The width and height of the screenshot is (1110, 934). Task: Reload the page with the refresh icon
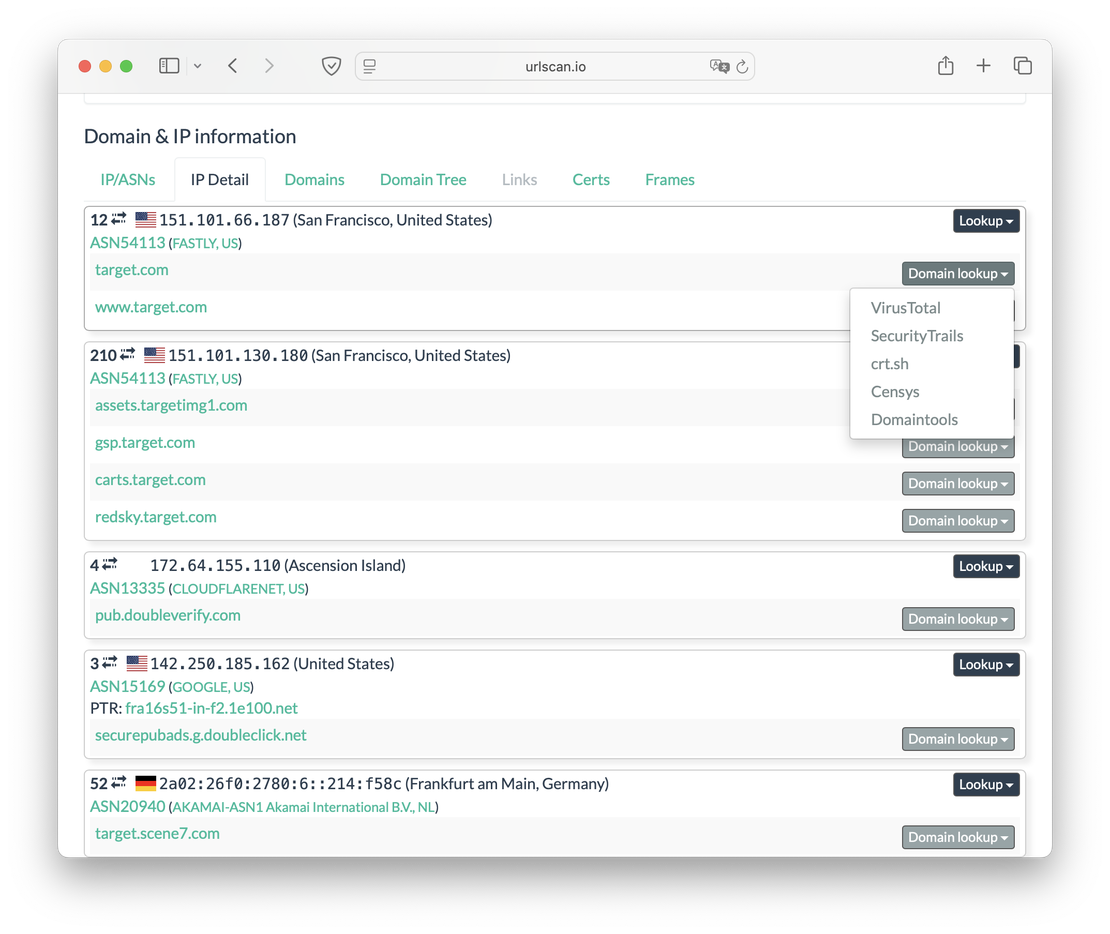[x=742, y=67]
